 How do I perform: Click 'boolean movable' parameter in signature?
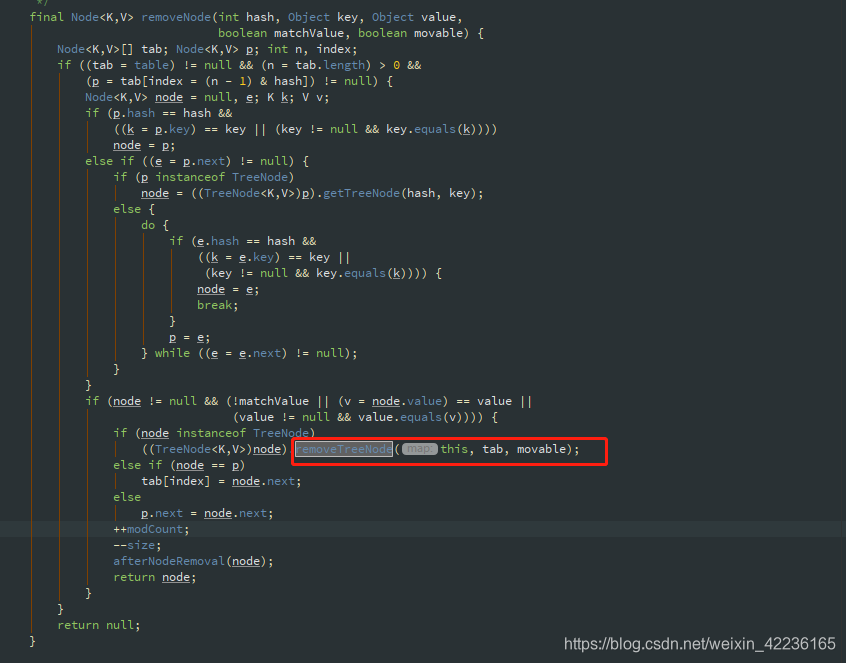[x=410, y=33]
